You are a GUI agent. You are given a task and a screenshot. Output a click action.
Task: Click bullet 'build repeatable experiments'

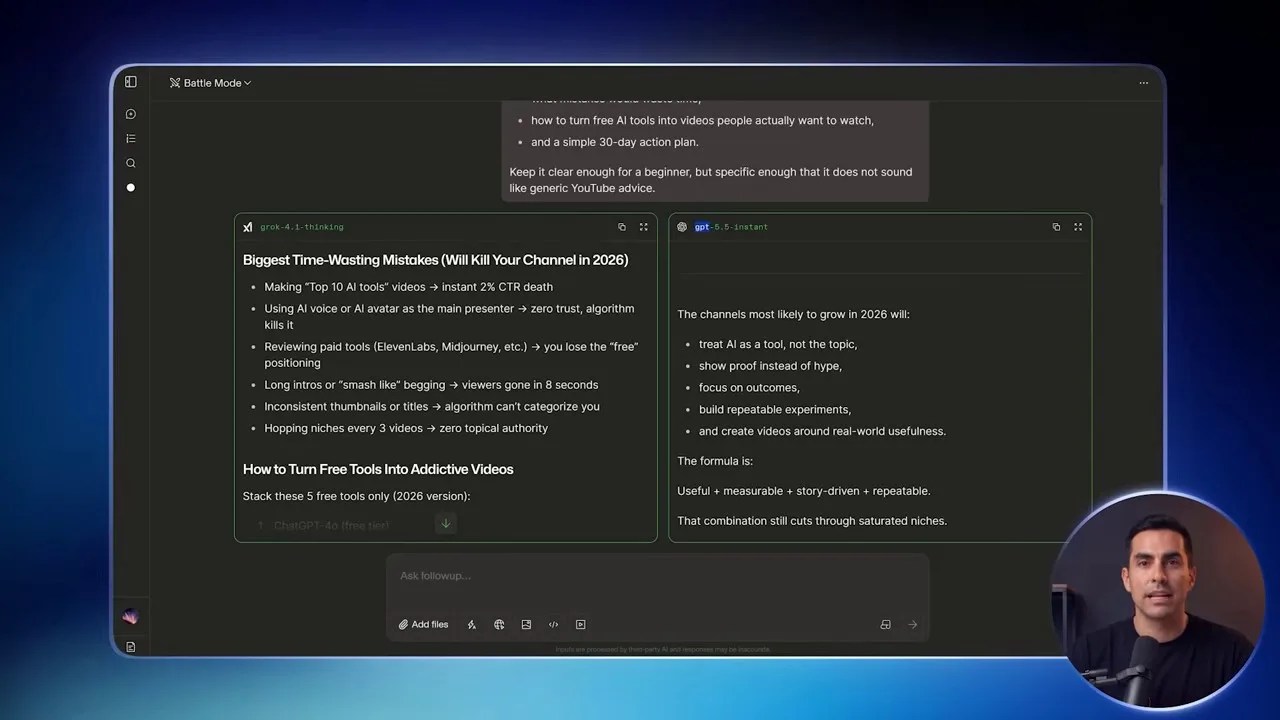click(x=775, y=409)
